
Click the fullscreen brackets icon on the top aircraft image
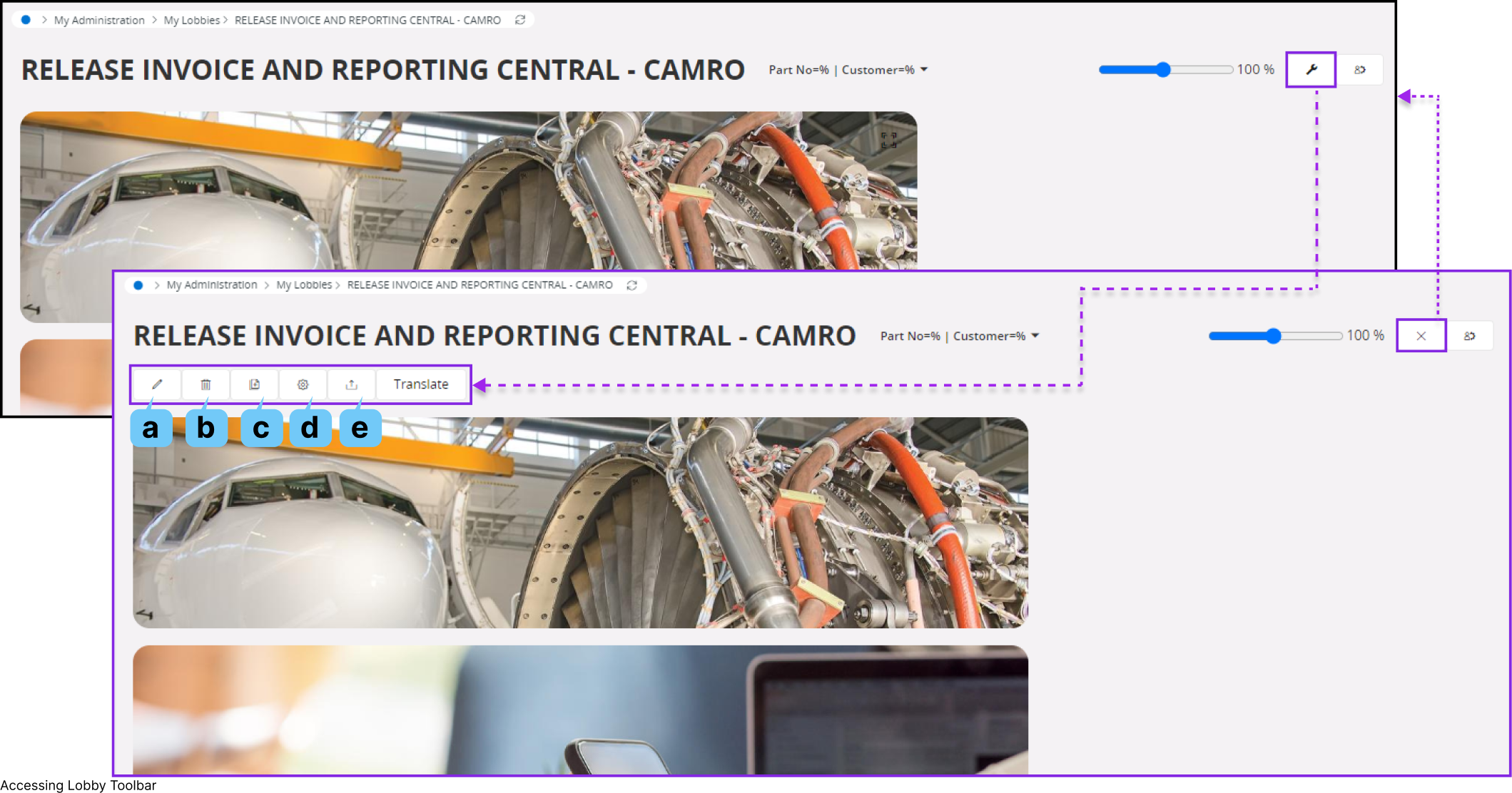pos(888,140)
